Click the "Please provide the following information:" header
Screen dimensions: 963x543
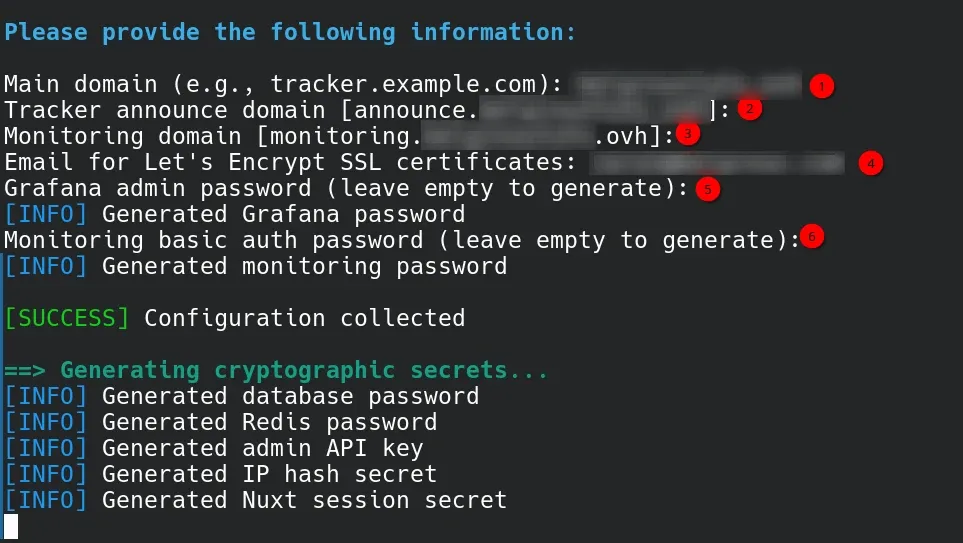pos(290,32)
